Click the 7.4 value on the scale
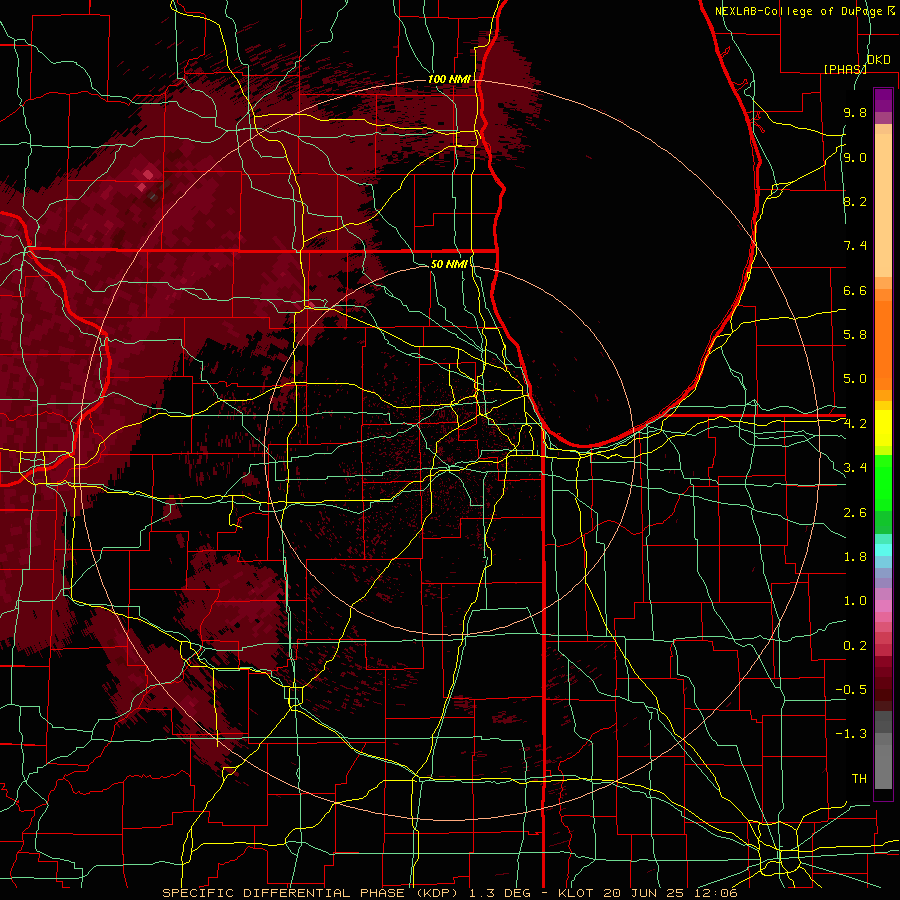This screenshot has width=900, height=900. click(x=855, y=246)
